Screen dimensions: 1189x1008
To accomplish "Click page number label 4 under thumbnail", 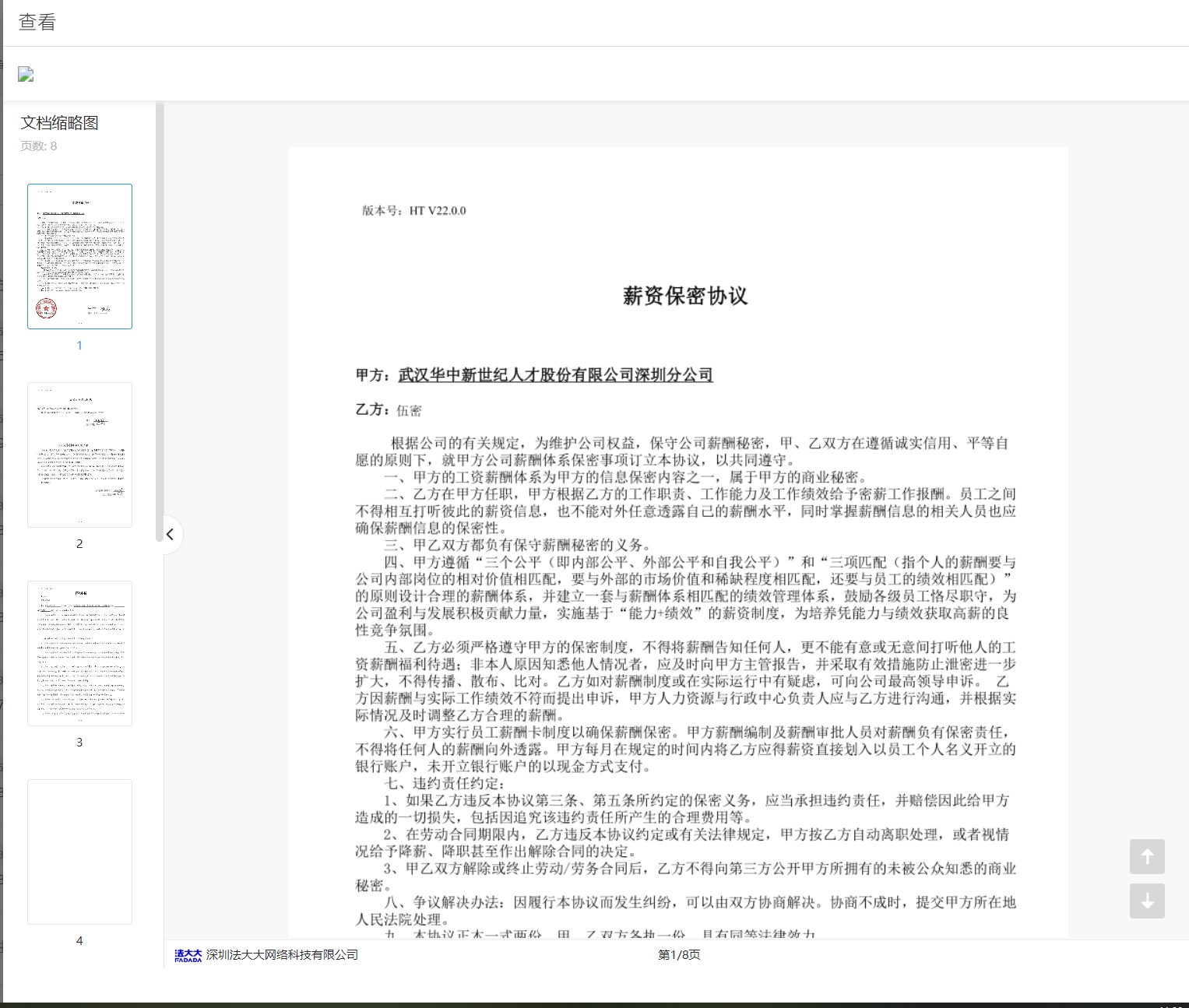I will (x=79, y=941).
